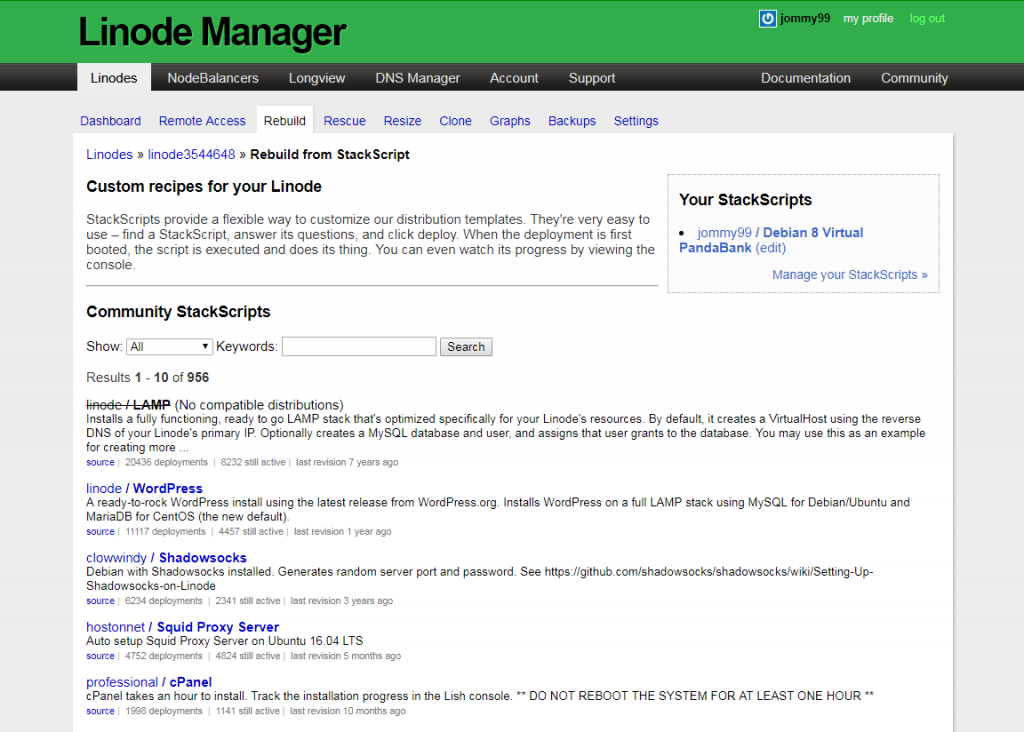
Task: Click the Custom recipes for your Linode heading
Action: click(204, 187)
